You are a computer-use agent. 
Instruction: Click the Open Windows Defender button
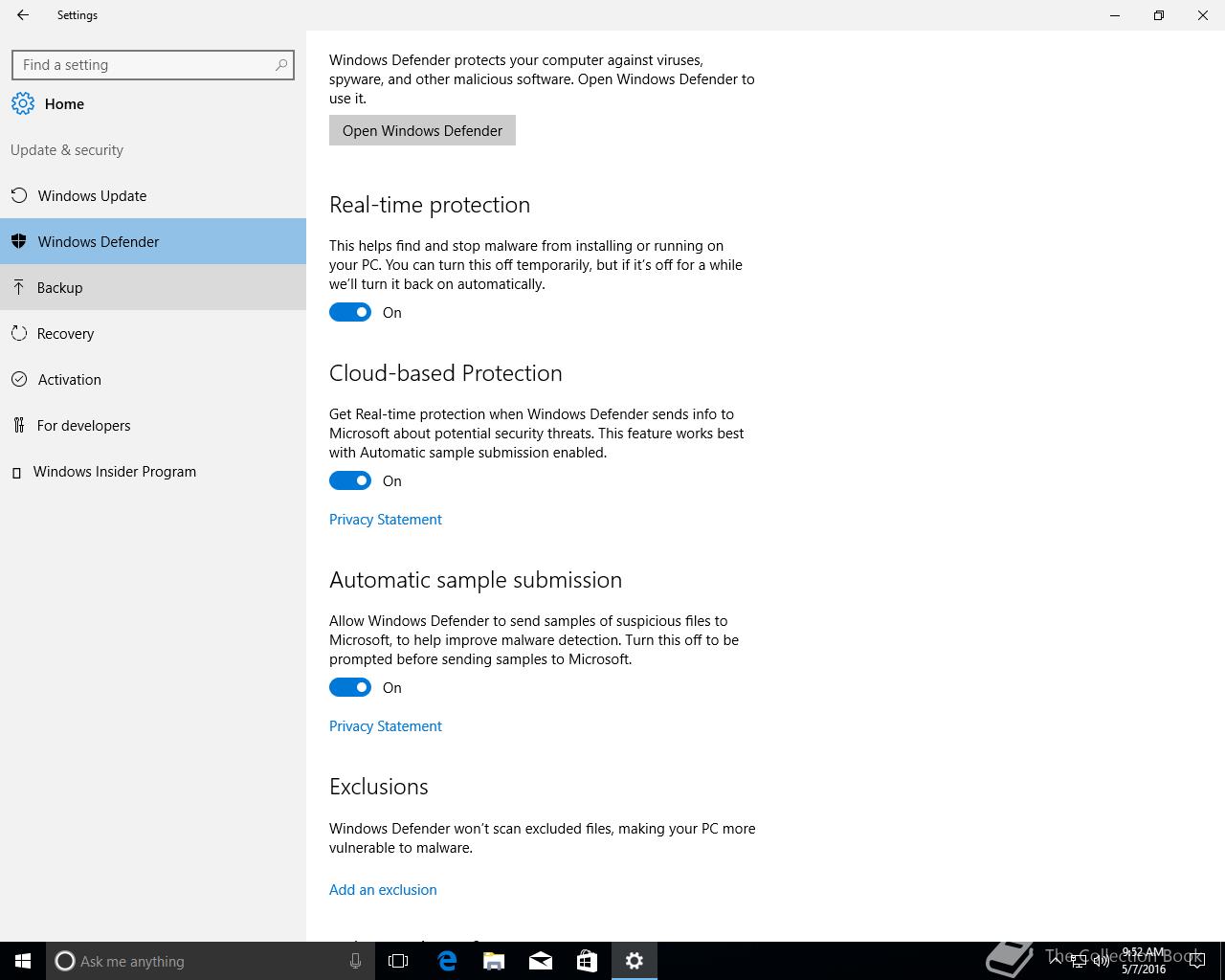(422, 130)
